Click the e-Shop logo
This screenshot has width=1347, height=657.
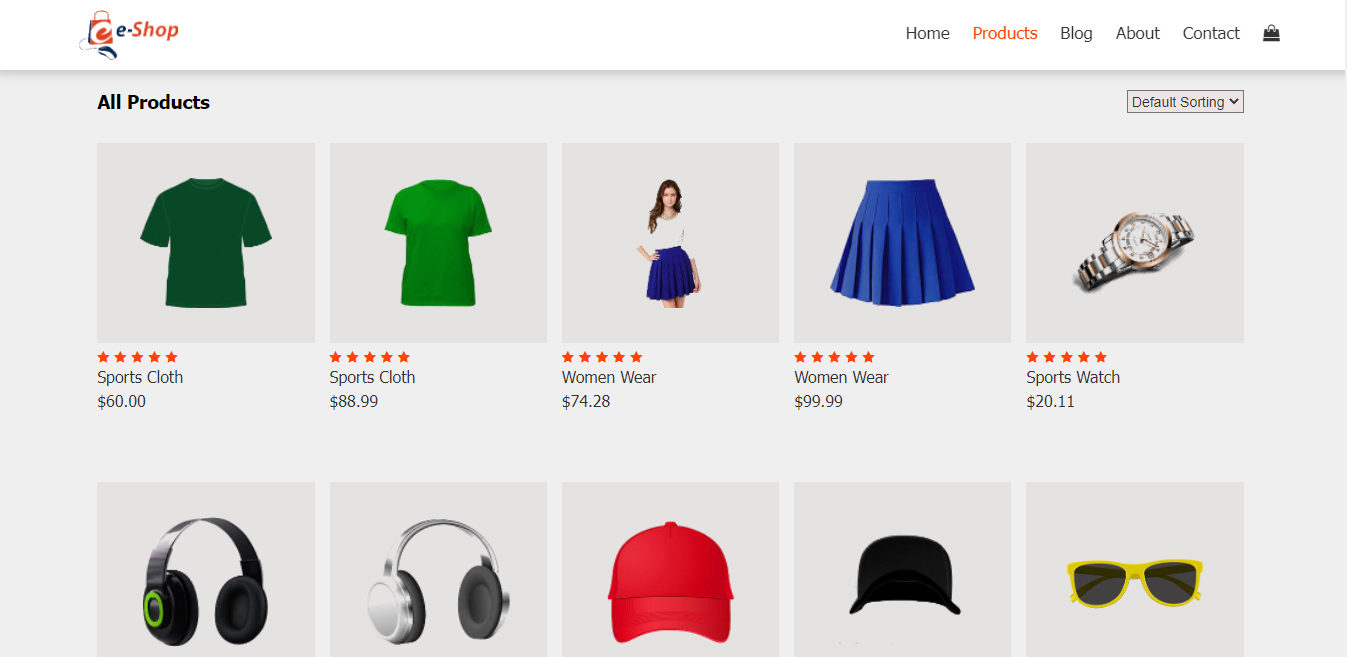pyautogui.click(x=129, y=34)
